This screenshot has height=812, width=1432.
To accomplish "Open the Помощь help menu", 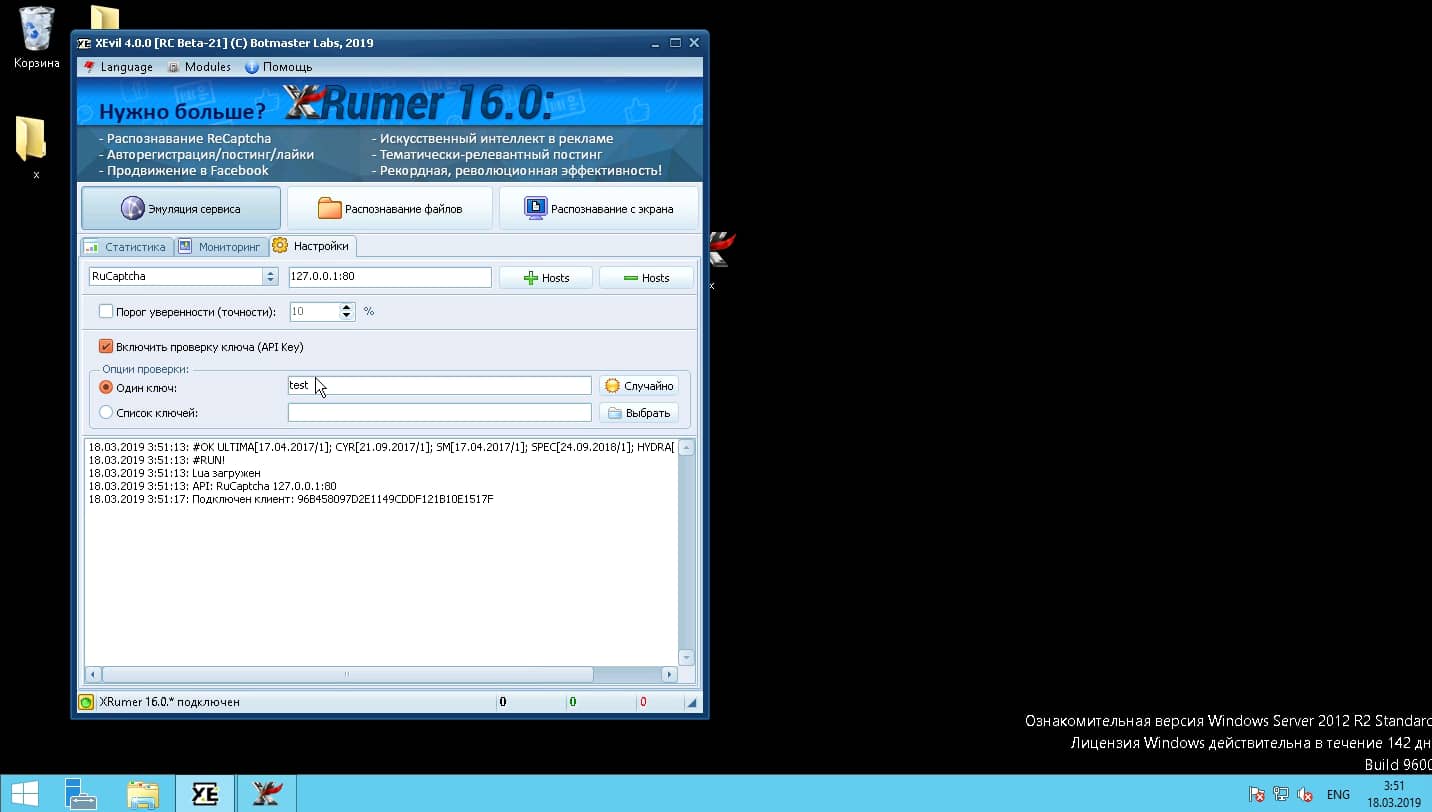I will pyautogui.click(x=279, y=67).
